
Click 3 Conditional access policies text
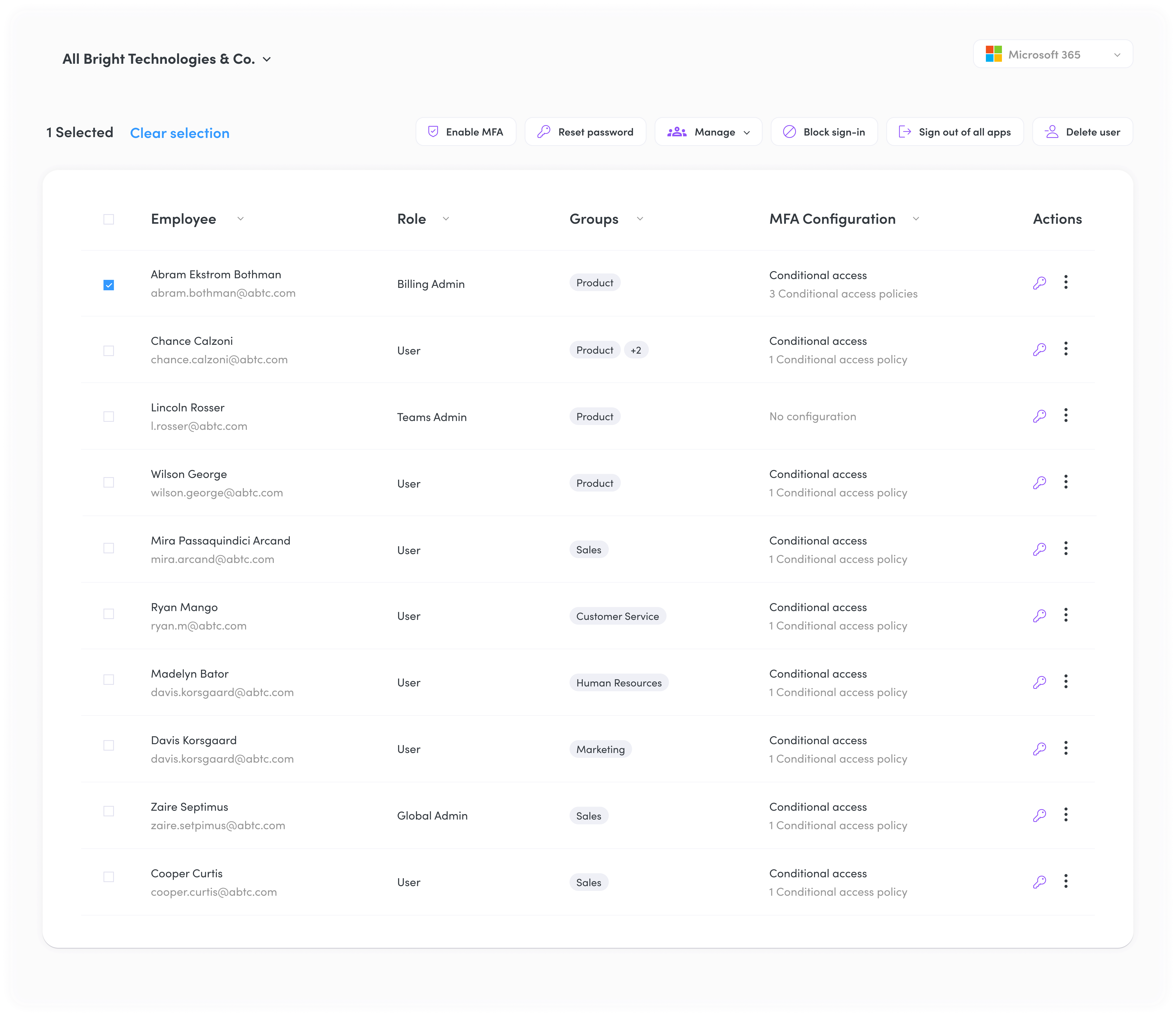point(843,294)
